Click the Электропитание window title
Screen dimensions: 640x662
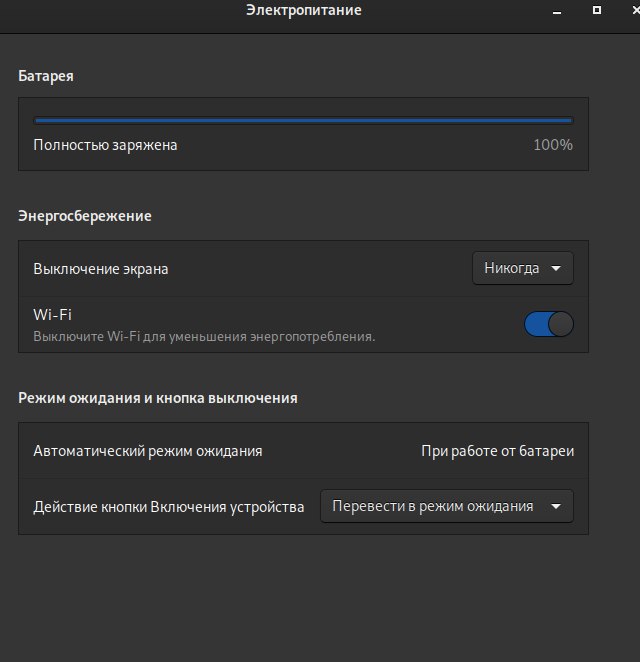304,10
